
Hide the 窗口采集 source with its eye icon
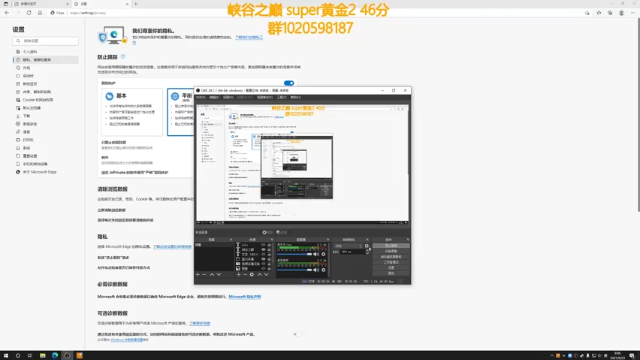pyautogui.click(x=263, y=259)
